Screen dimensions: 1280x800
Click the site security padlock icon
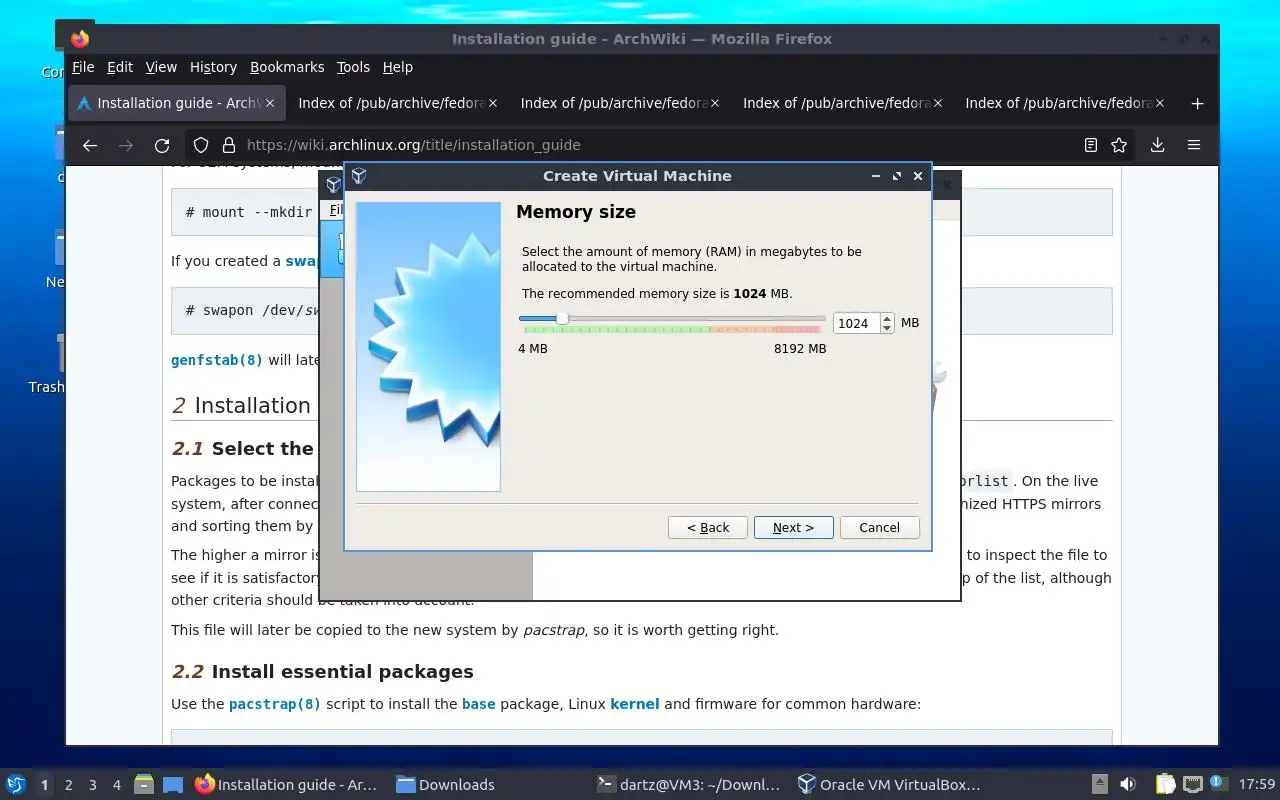click(x=228, y=145)
